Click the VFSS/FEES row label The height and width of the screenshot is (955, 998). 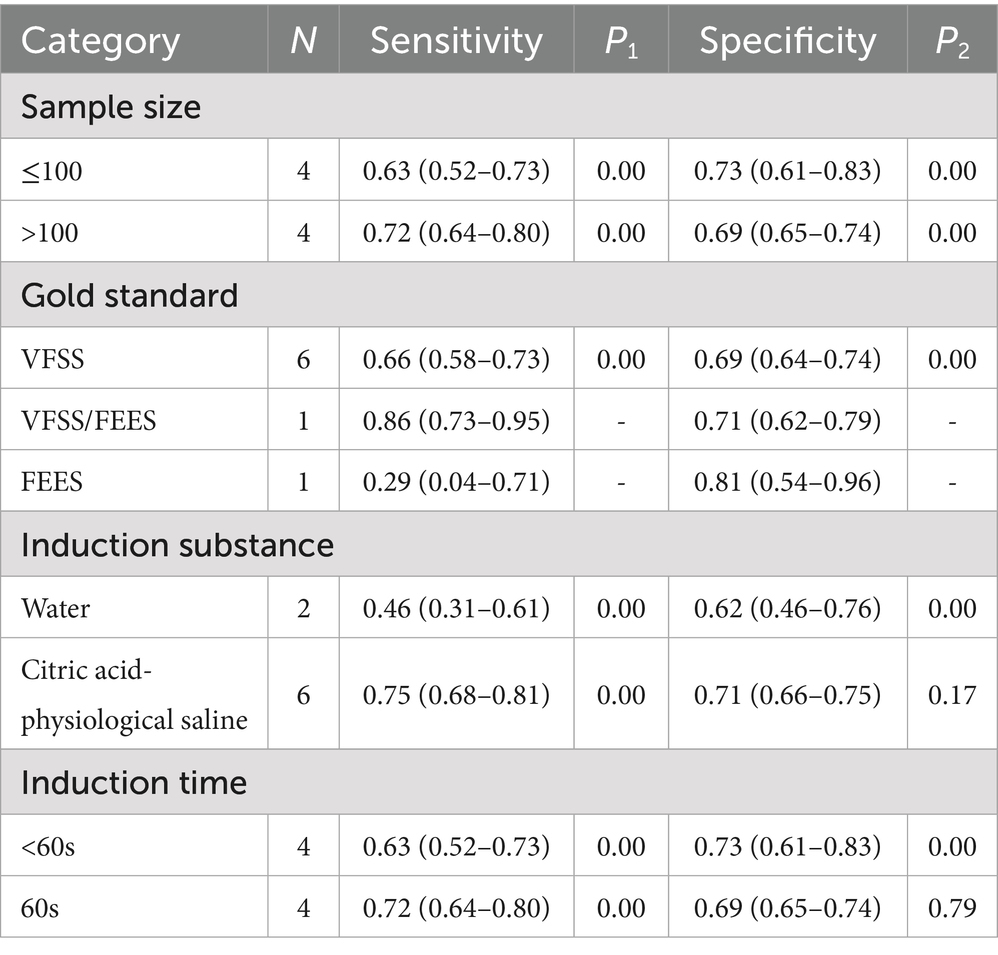88,421
